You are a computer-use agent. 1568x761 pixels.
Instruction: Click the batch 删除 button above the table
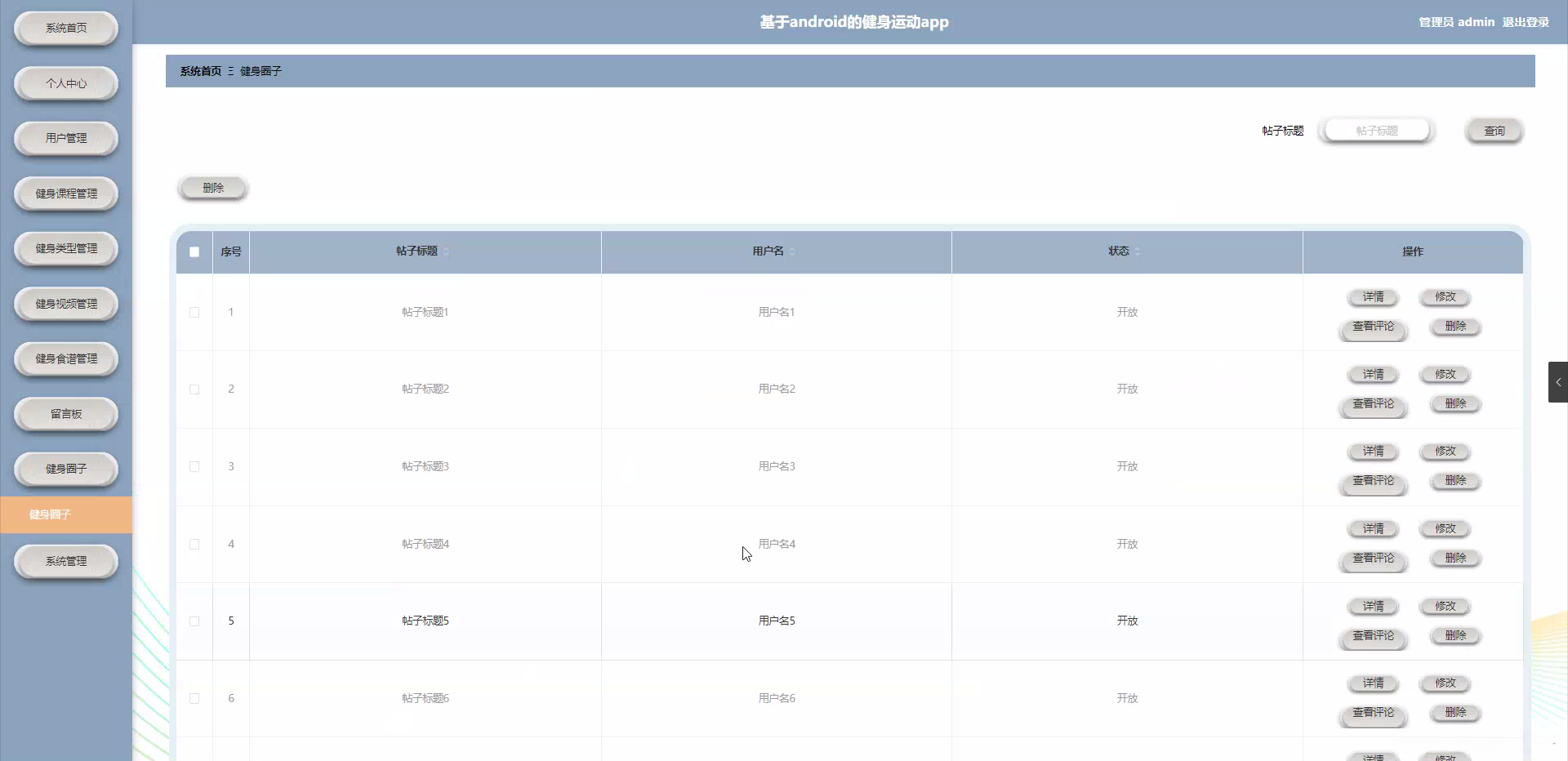coord(213,188)
